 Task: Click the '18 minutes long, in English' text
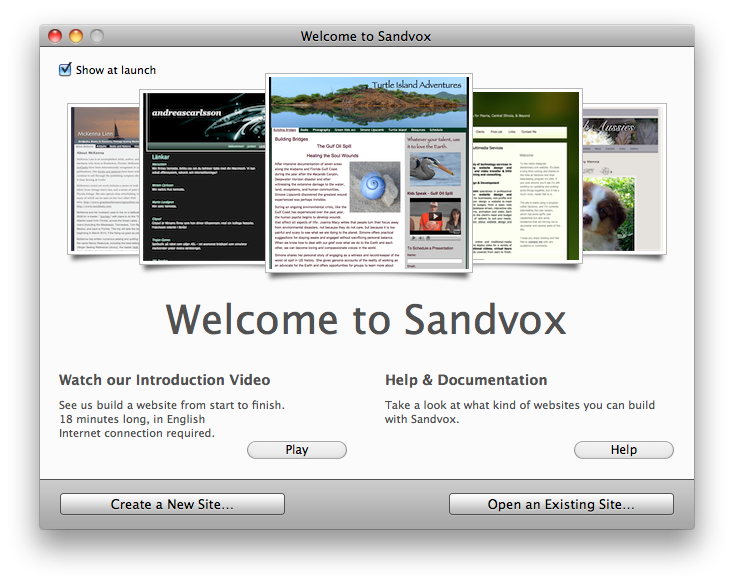point(132,419)
